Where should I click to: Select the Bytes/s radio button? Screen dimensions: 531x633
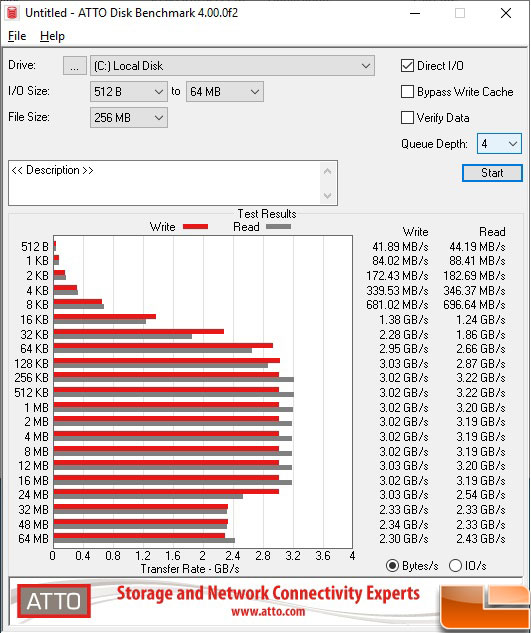pyautogui.click(x=392, y=566)
